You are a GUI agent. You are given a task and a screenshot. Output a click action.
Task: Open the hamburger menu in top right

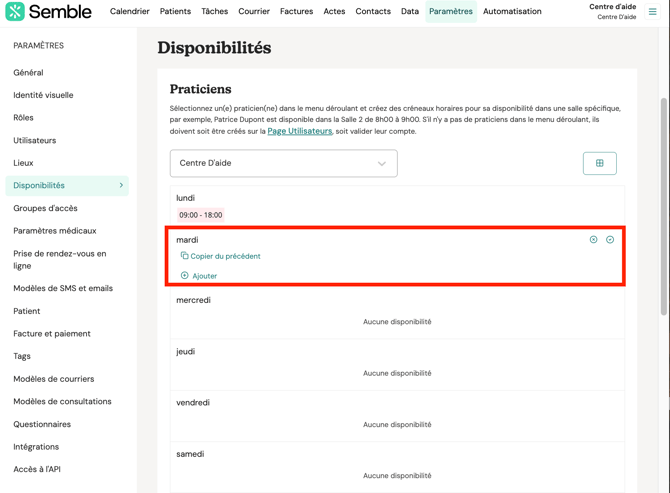653,12
